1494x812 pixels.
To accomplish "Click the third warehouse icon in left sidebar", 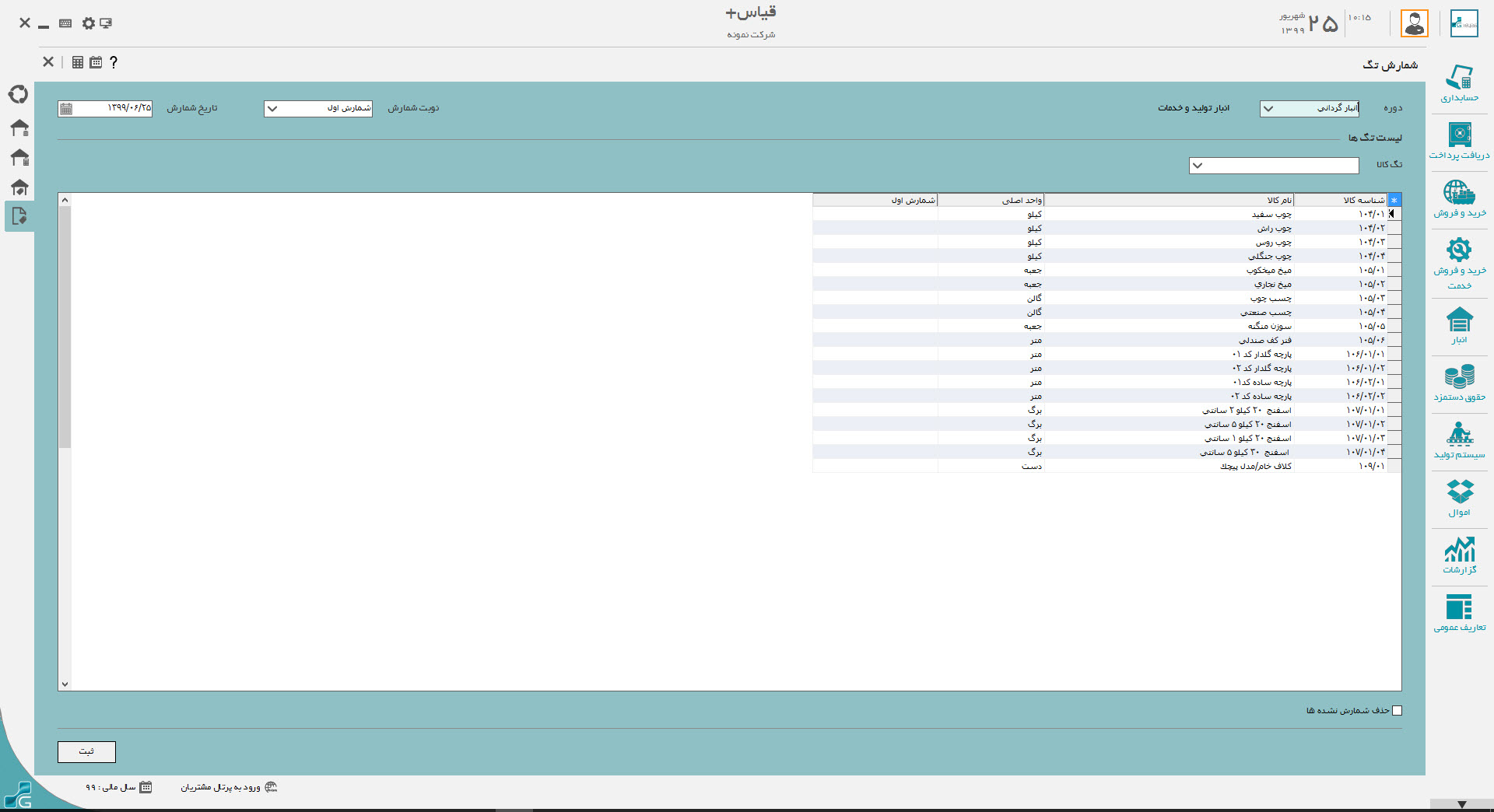I will click(19, 187).
